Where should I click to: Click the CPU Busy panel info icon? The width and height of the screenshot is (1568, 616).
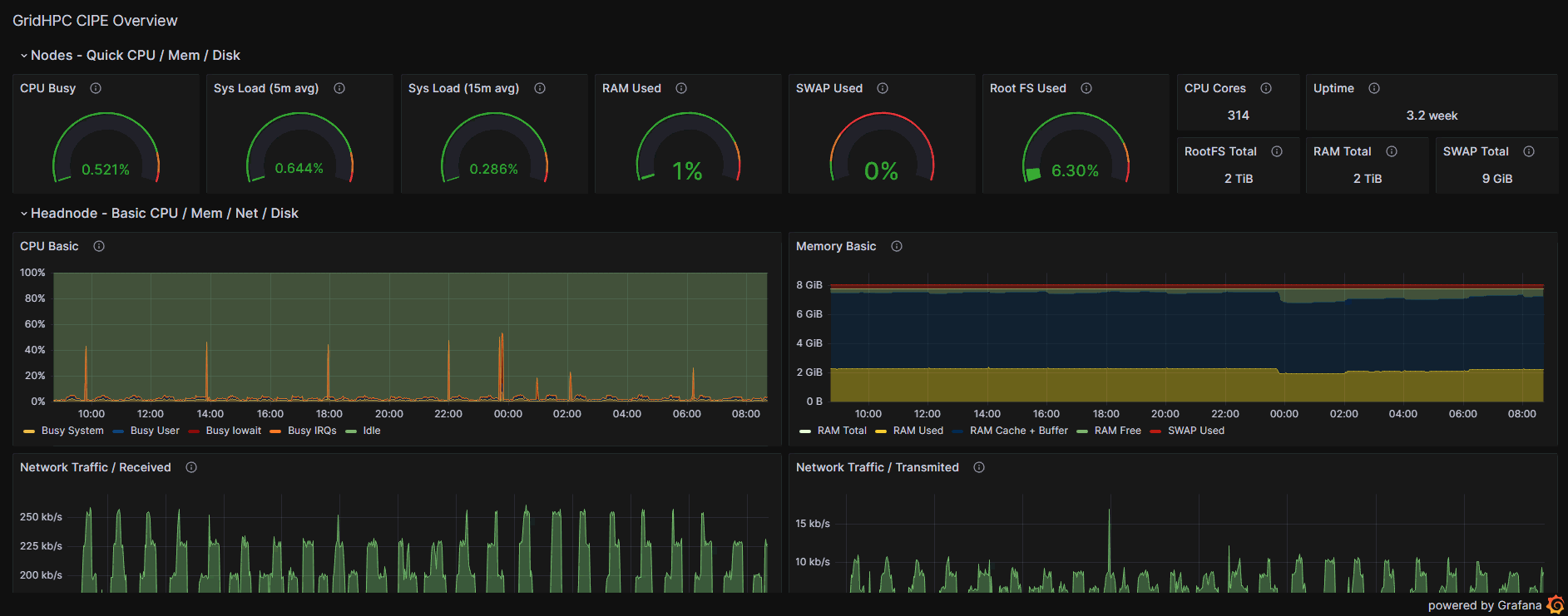tap(96, 88)
